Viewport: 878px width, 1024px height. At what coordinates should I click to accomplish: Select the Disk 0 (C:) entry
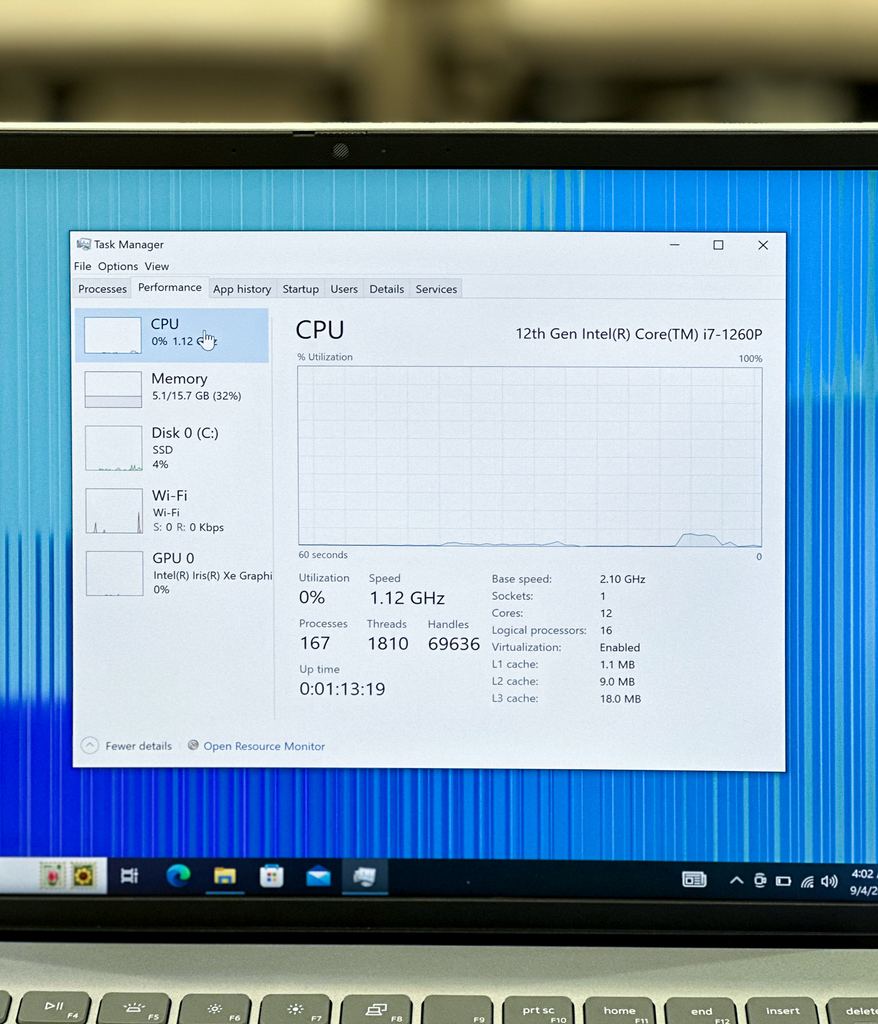click(172, 448)
